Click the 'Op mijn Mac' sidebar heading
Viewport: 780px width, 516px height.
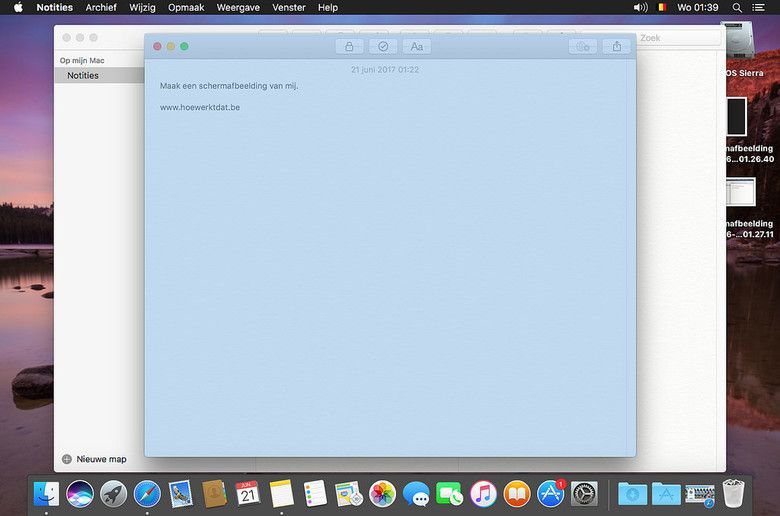tap(82, 61)
